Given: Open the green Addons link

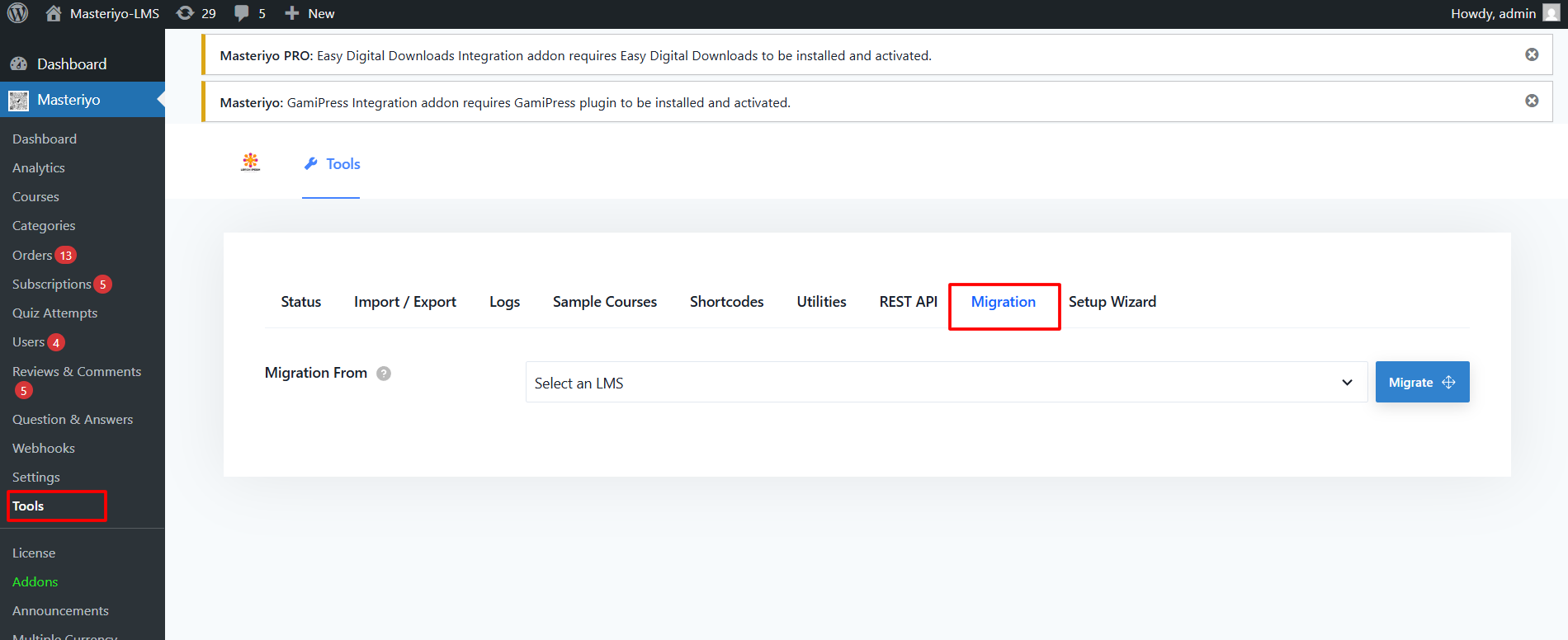Looking at the screenshot, I should click(x=35, y=581).
